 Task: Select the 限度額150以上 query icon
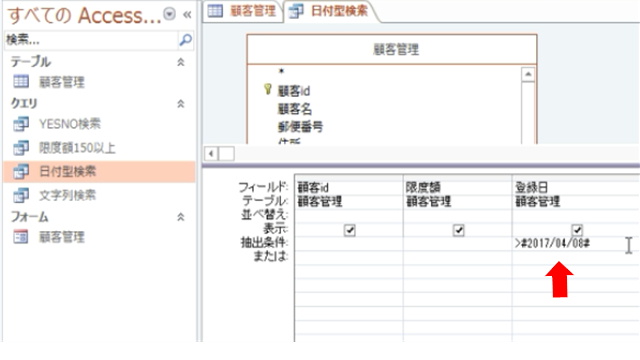21,148
